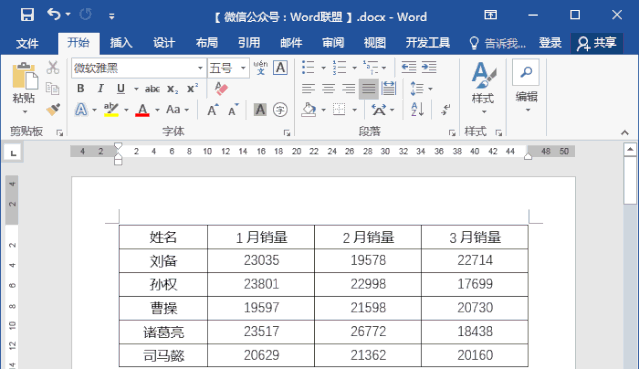Image resolution: width=639 pixels, height=369 pixels.
Task: Clear all formatting with eraser icon
Action: click(x=221, y=88)
